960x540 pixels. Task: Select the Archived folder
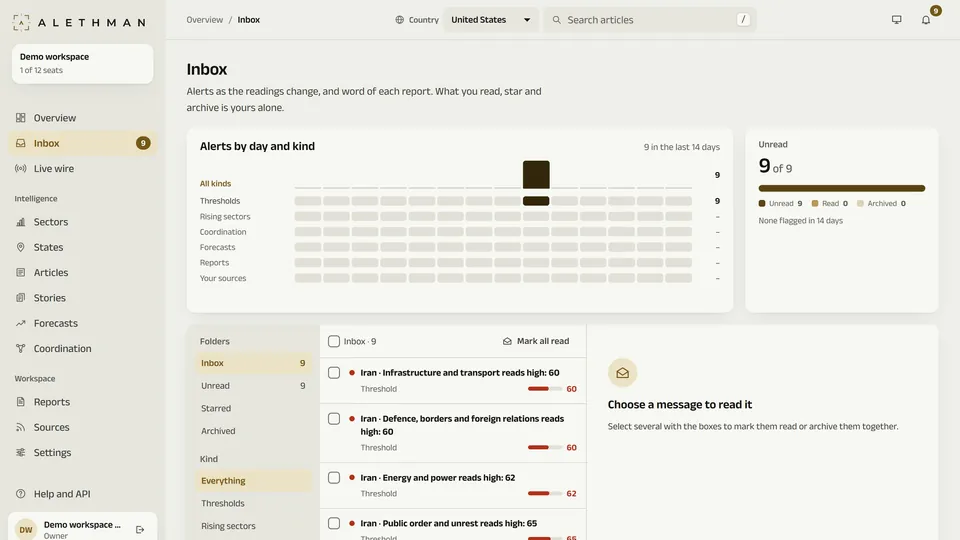coord(253,431)
